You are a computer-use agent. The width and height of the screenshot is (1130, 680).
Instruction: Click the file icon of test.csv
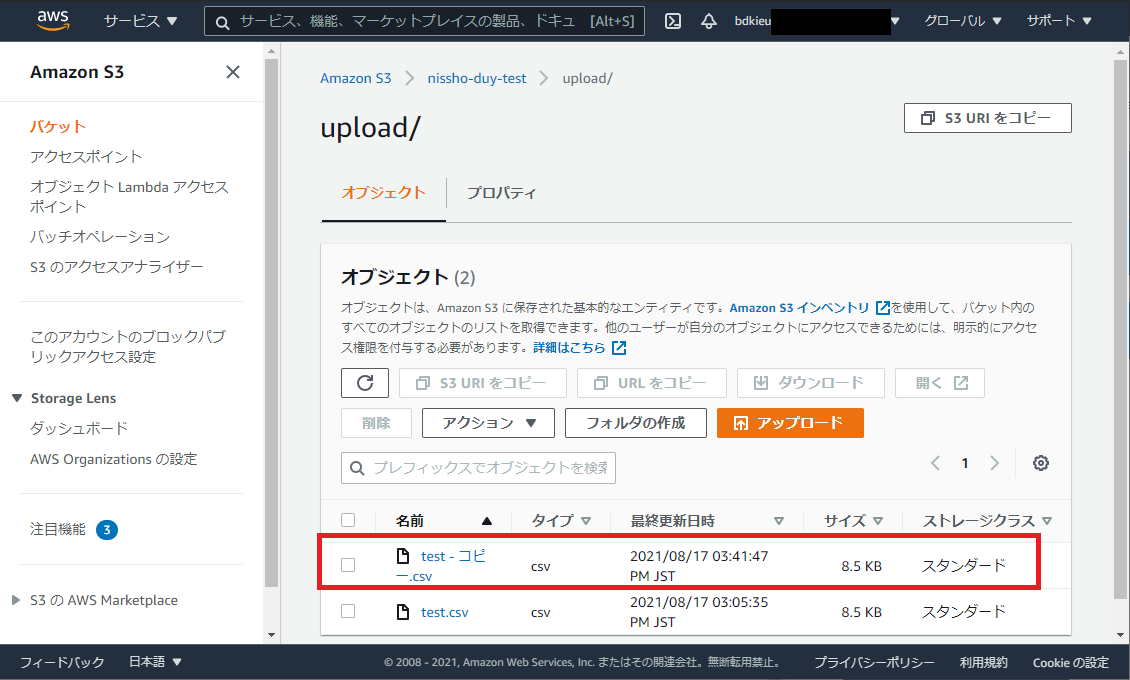[x=404, y=612]
